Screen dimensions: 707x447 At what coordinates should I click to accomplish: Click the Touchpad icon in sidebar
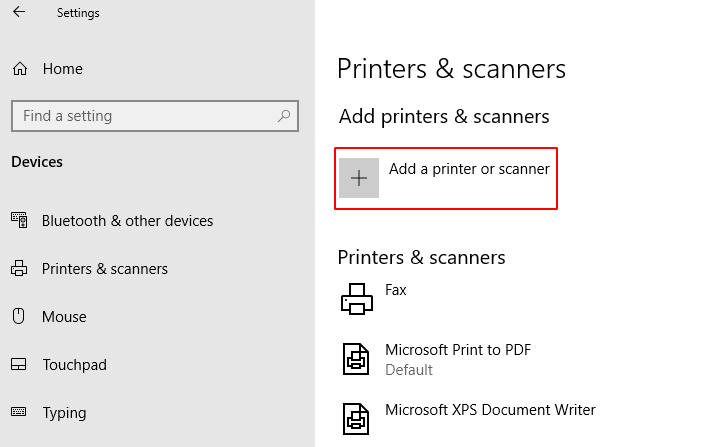click(x=19, y=364)
